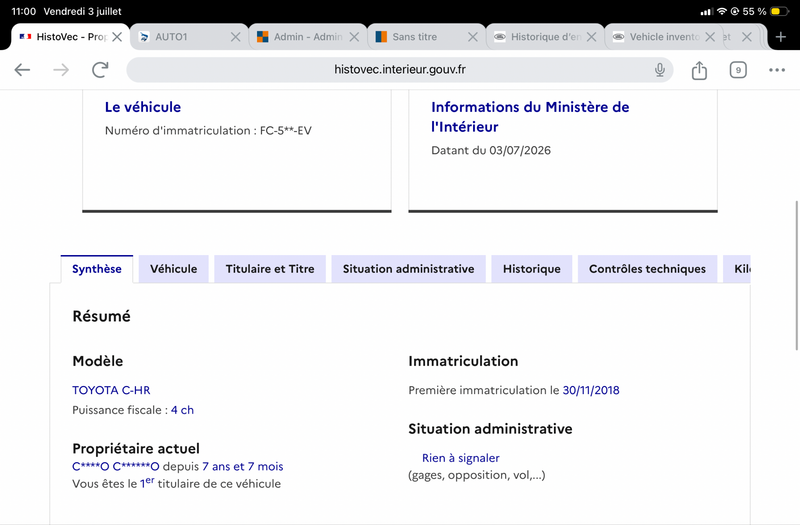Go back to the previous page
The image size is (800, 525).
click(22, 70)
